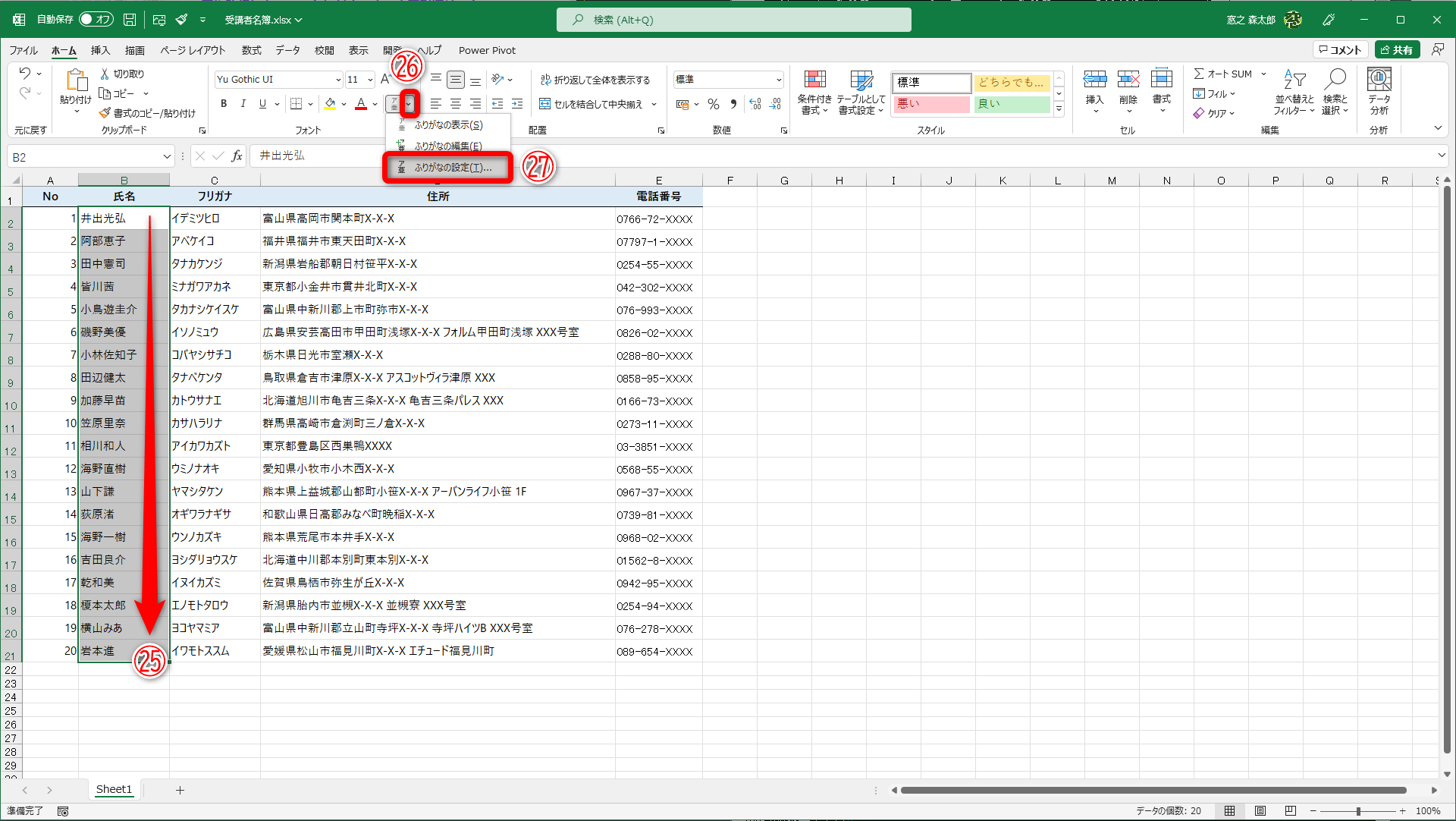Apply the red font color swatch
The width and height of the screenshot is (1456, 821).
pyautogui.click(x=360, y=104)
